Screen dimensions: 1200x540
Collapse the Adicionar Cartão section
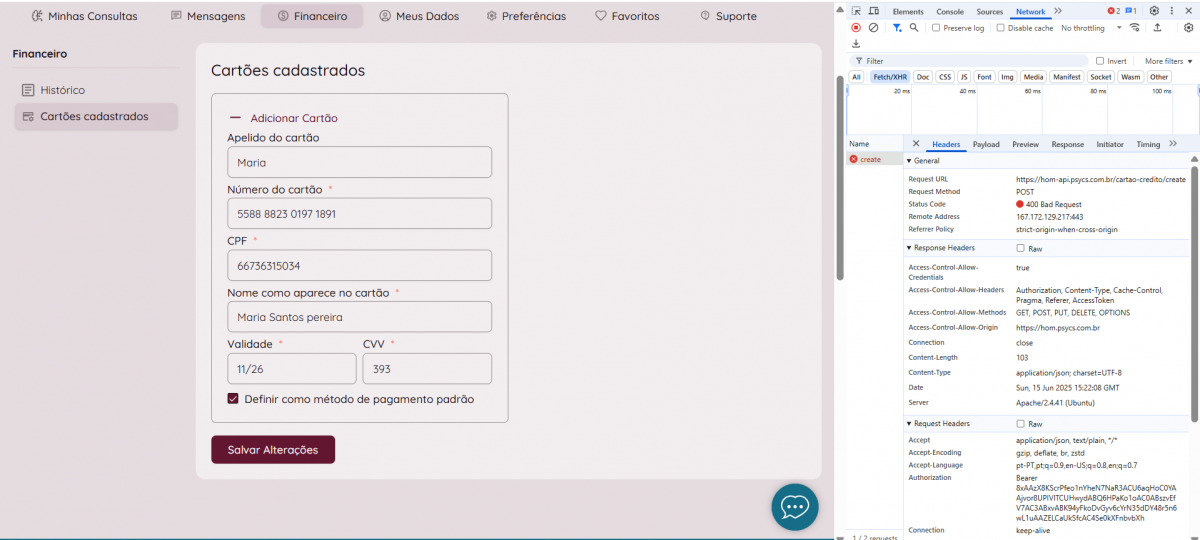click(x=236, y=118)
